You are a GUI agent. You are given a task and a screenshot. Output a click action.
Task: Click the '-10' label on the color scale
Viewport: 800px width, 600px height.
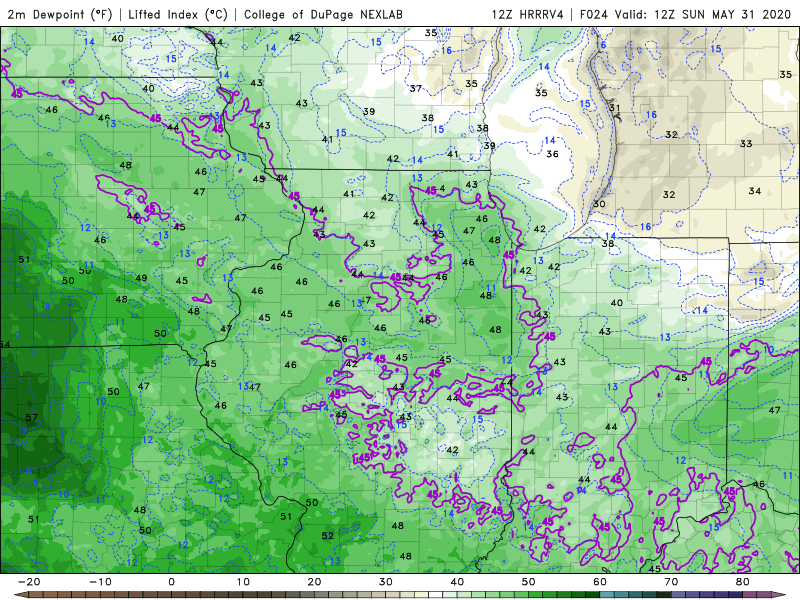point(100,582)
